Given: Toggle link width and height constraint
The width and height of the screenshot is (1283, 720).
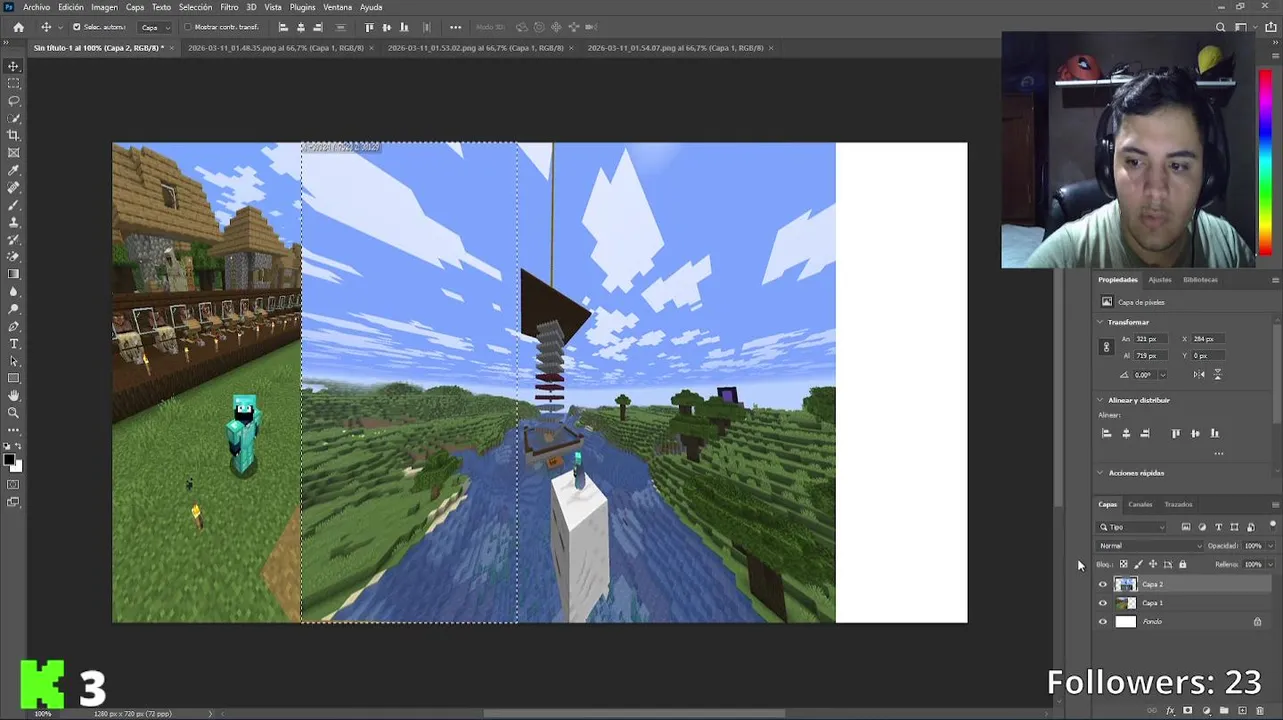Looking at the screenshot, I should point(1106,347).
